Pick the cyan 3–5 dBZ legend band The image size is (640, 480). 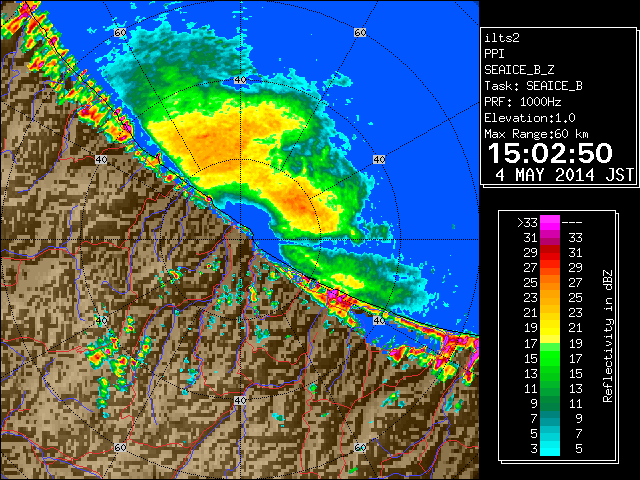[x=550, y=449]
